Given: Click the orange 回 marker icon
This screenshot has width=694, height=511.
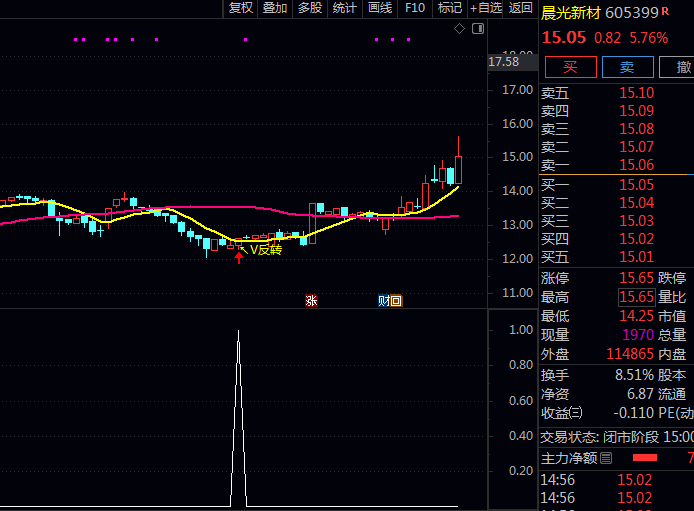Looking at the screenshot, I should click(x=396, y=301).
